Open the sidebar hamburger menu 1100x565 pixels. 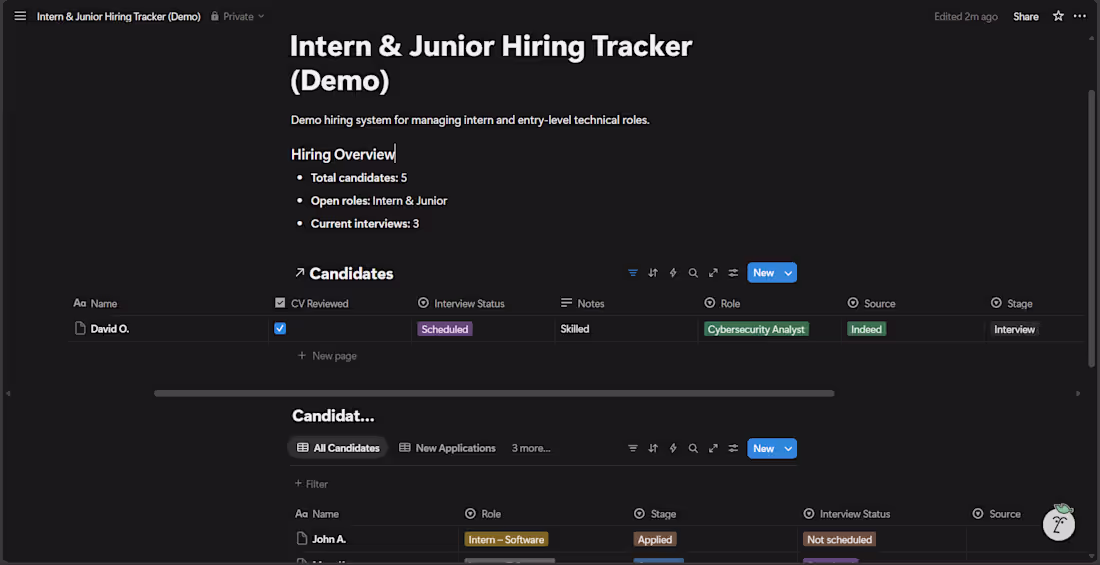point(20,16)
